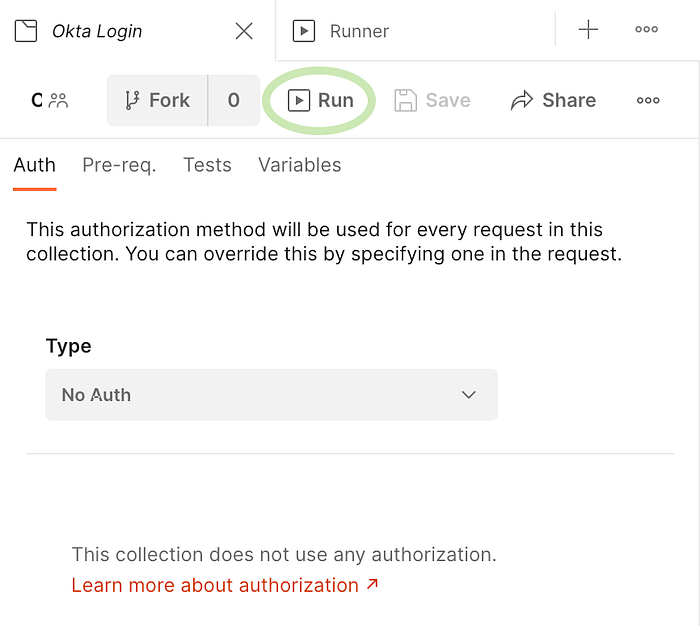Open the Learn more about authorization link
Image resolution: width=700 pixels, height=626 pixels.
click(x=225, y=585)
